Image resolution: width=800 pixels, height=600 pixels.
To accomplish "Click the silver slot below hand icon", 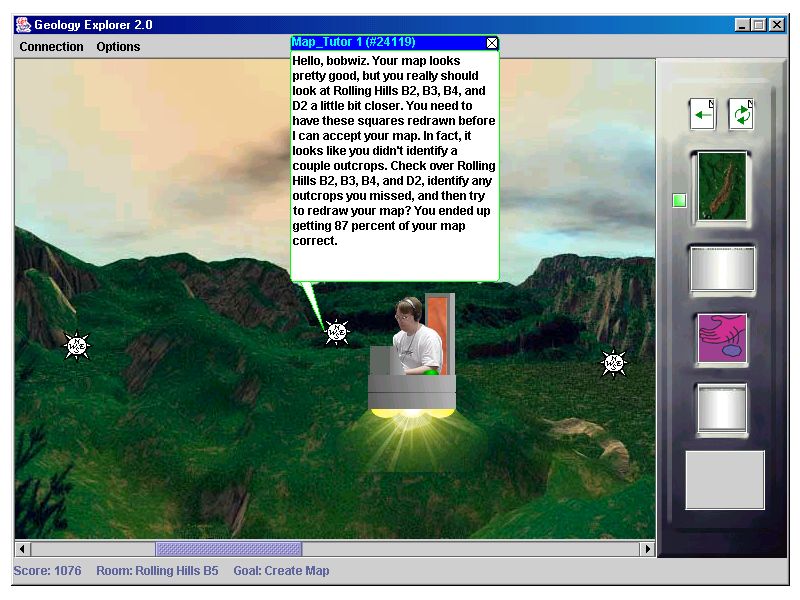I will click(x=721, y=409).
